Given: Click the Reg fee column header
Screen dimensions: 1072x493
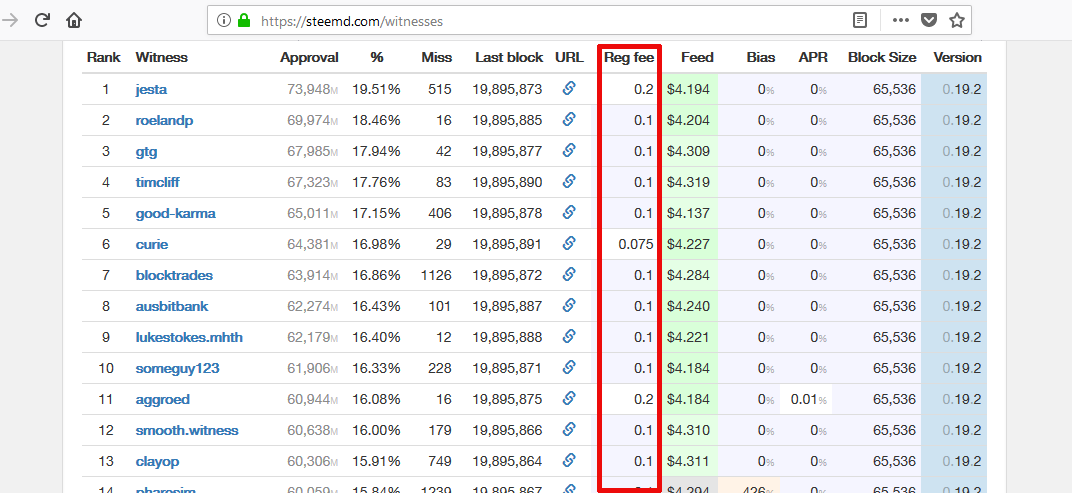Looking at the screenshot, I should [x=629, y=57].
